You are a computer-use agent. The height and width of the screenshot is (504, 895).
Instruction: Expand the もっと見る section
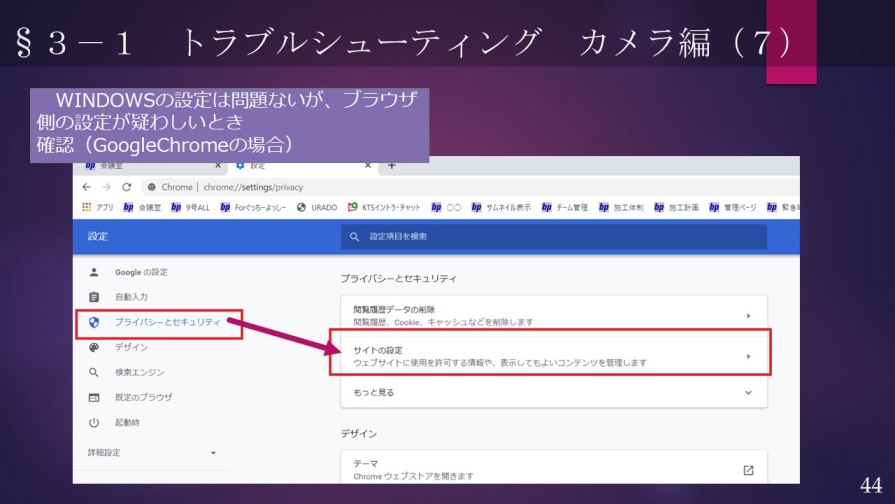coord(553,393)
